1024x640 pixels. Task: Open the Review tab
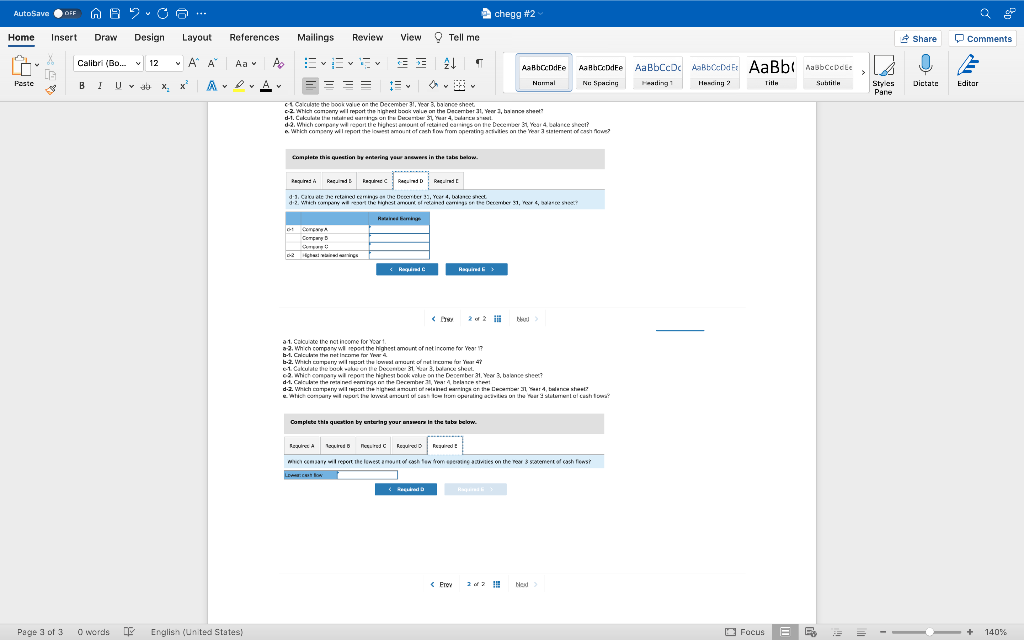[368, 37]
